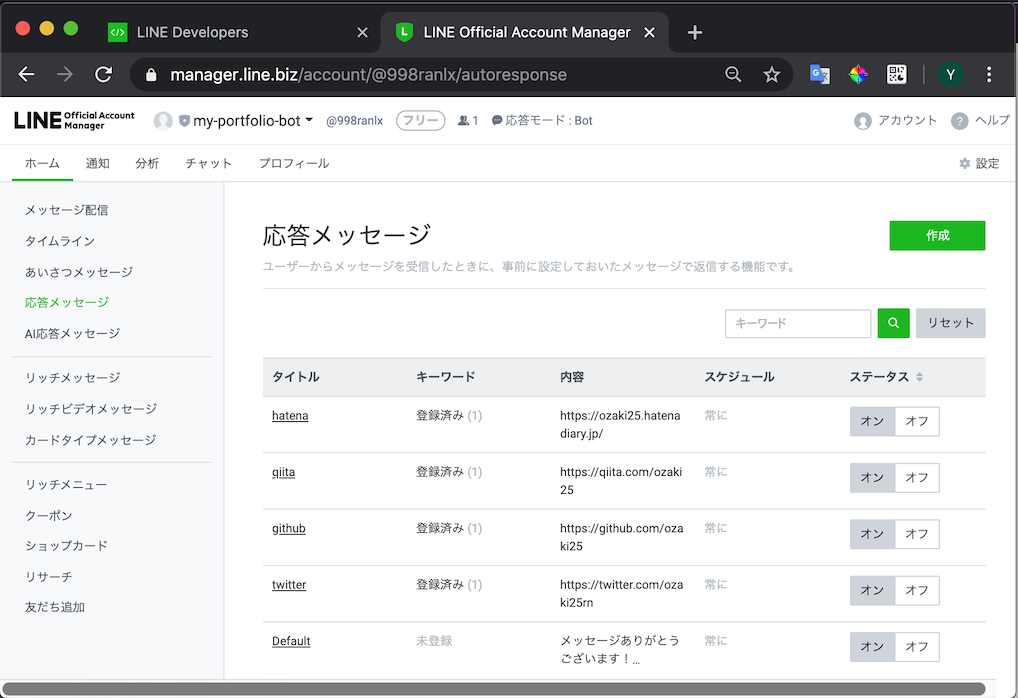Open the 通知 tab
The height and width of the screenshot is (698, 1018).
pos(97,164)
